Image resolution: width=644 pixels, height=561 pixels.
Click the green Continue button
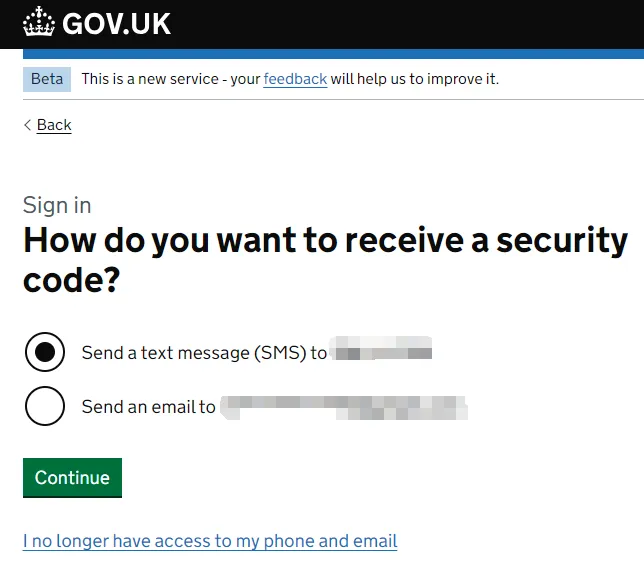72,478
